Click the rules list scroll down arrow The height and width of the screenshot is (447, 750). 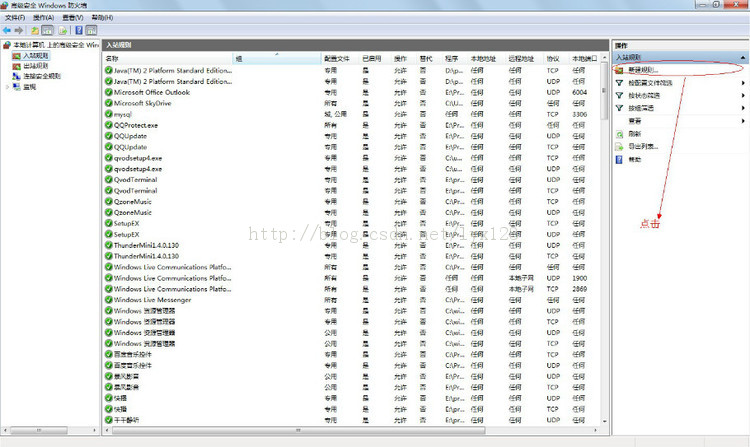coord(605,421)
